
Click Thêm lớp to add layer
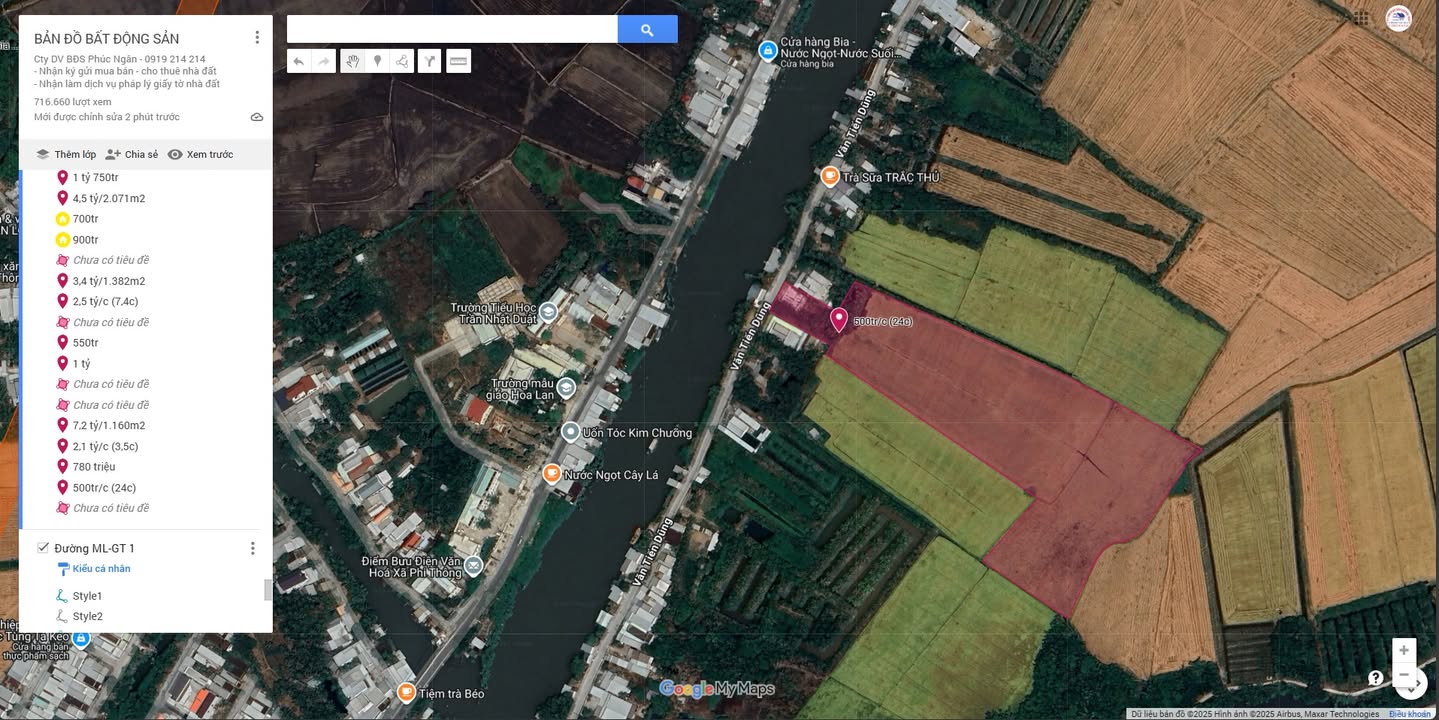click(x=66, y=154)
